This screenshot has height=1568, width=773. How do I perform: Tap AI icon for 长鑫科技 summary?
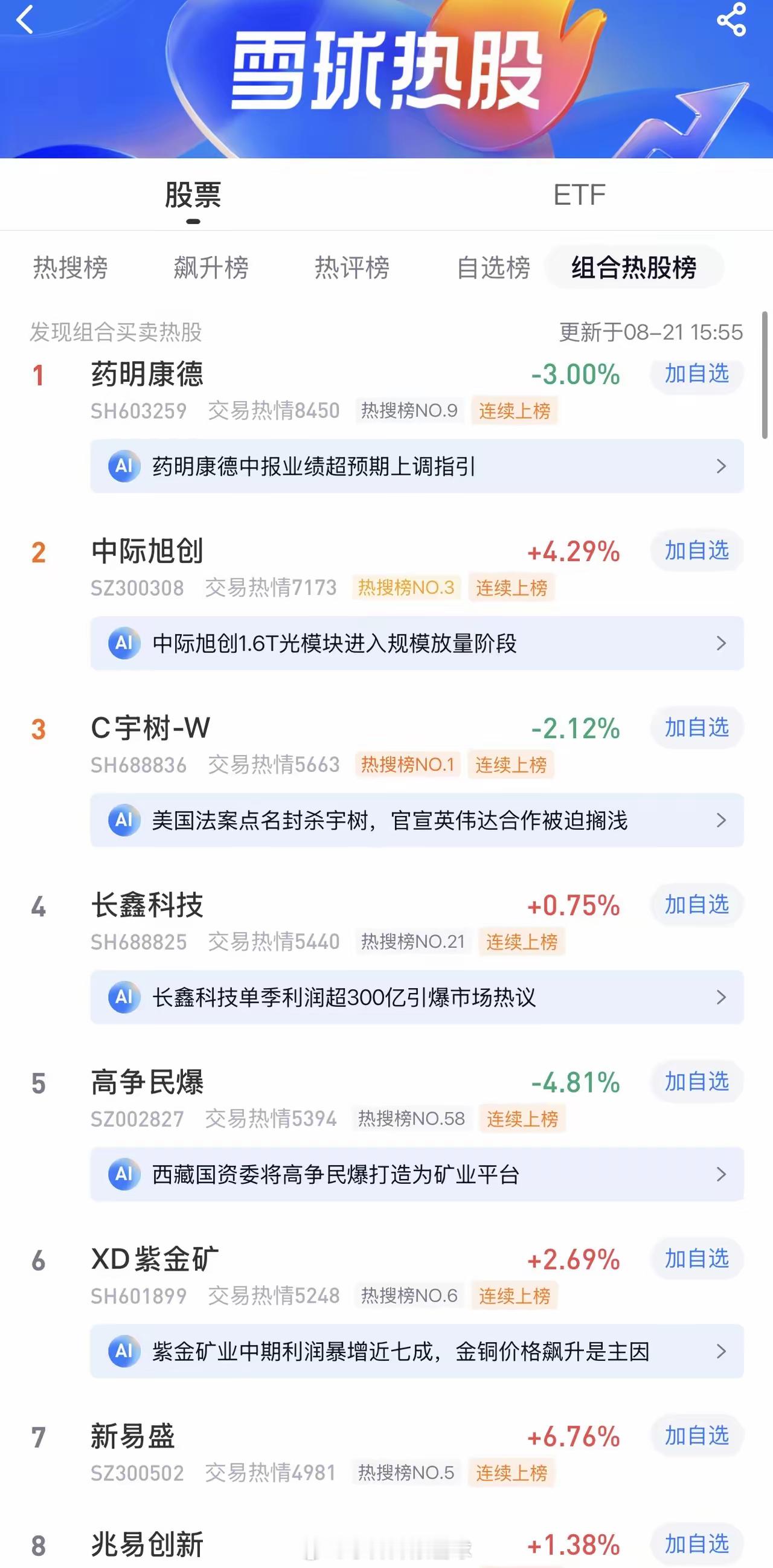124,997
